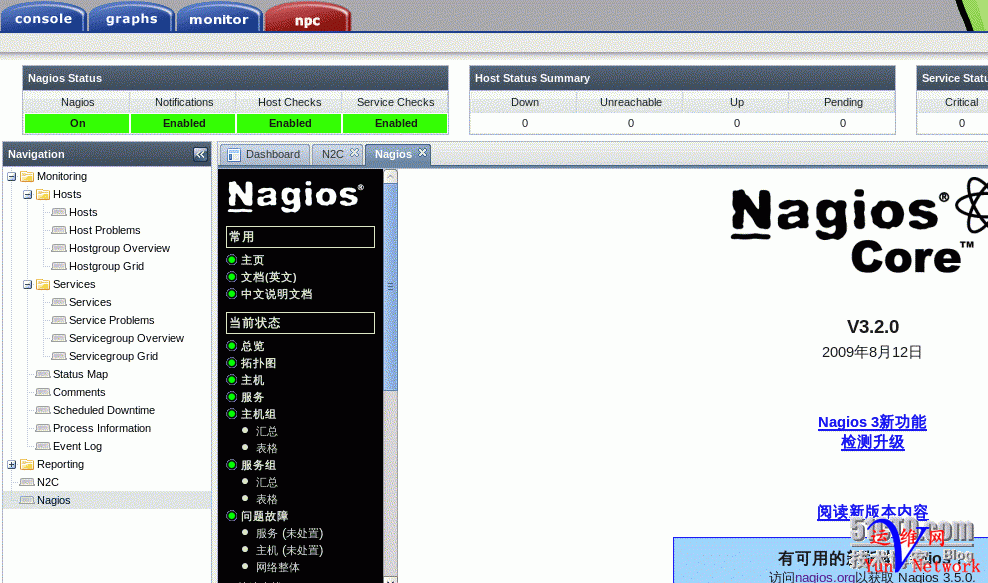Switch to the monitor tab
This screenshot has width=988, height=583.
tap(219, 19)
